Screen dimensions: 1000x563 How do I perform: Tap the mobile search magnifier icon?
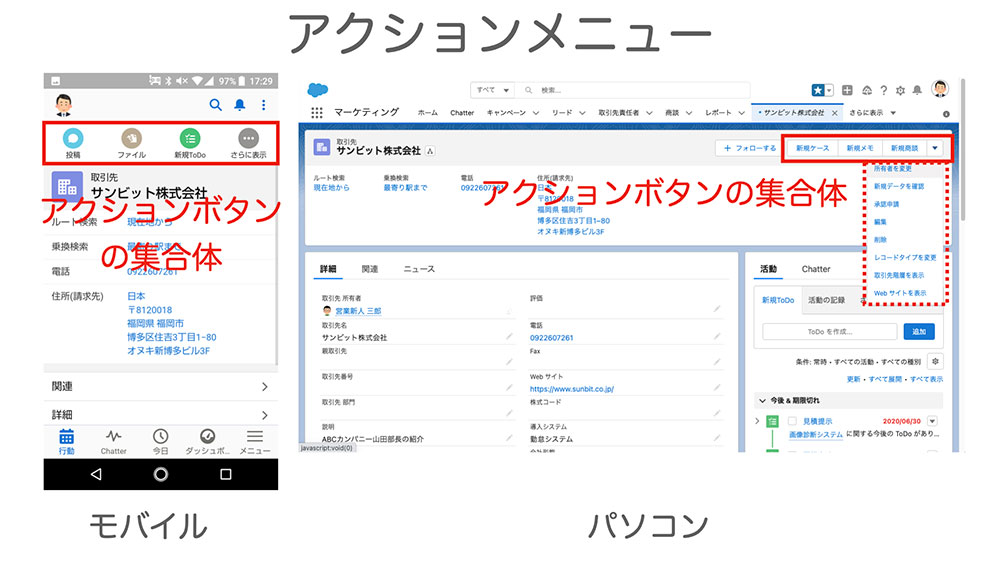point(216,105)
